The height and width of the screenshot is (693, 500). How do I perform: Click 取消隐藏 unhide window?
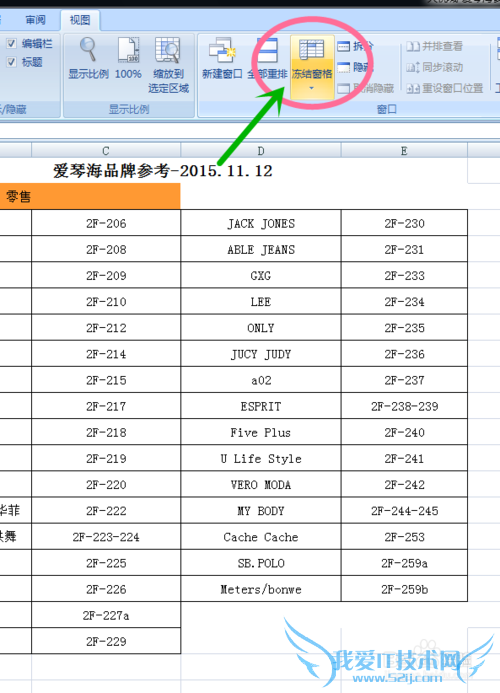[365, 88]
